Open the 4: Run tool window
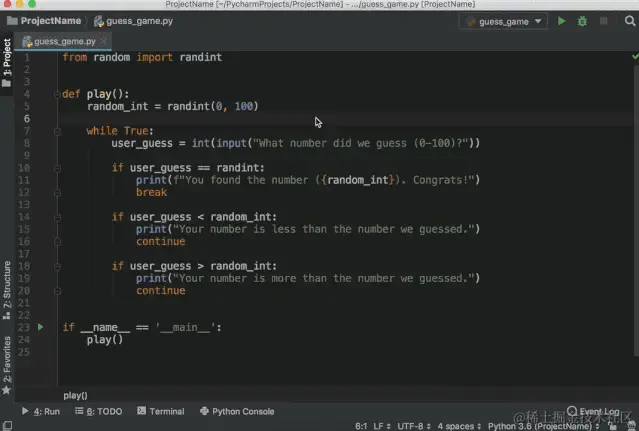Viewport: 639px width, 431px height. click(40, 411)
